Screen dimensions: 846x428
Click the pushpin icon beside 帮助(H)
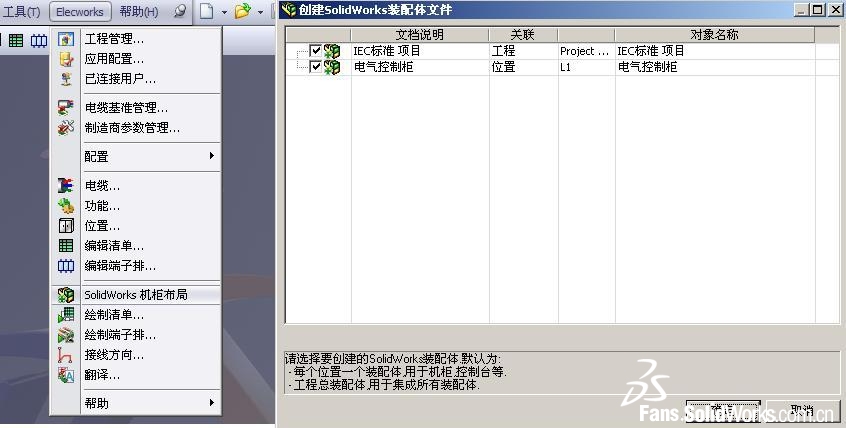(x=180, y=11)
